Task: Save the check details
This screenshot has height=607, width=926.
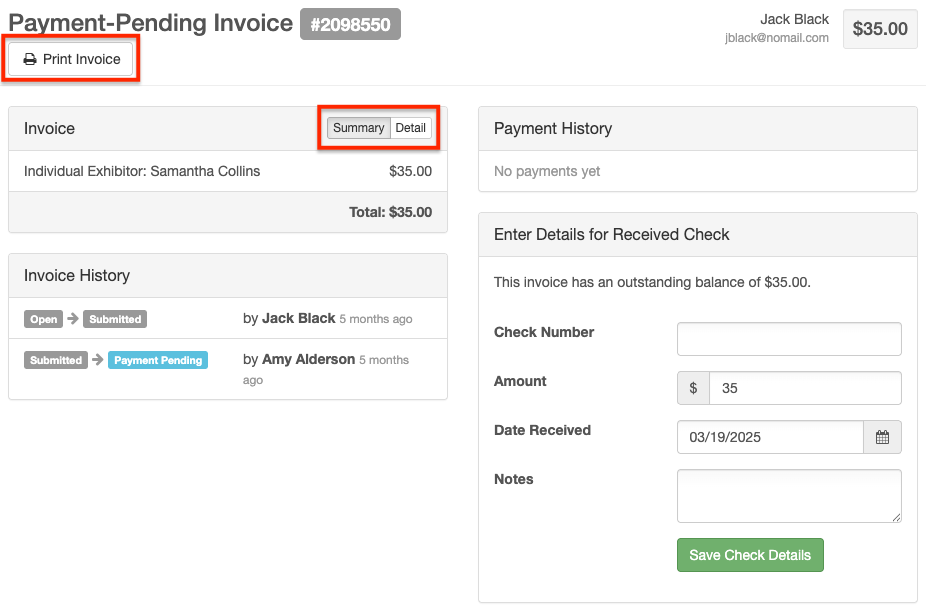Action: [x=750, y=555]
